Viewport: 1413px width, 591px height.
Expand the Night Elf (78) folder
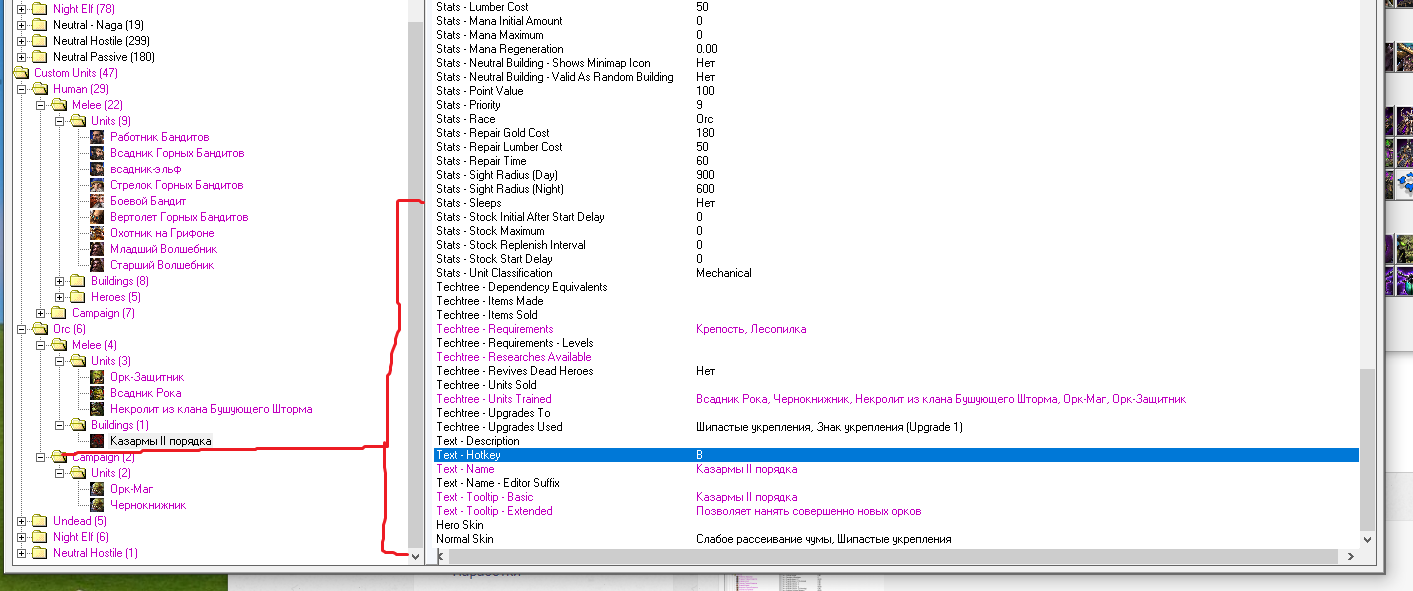coord(22,9)
